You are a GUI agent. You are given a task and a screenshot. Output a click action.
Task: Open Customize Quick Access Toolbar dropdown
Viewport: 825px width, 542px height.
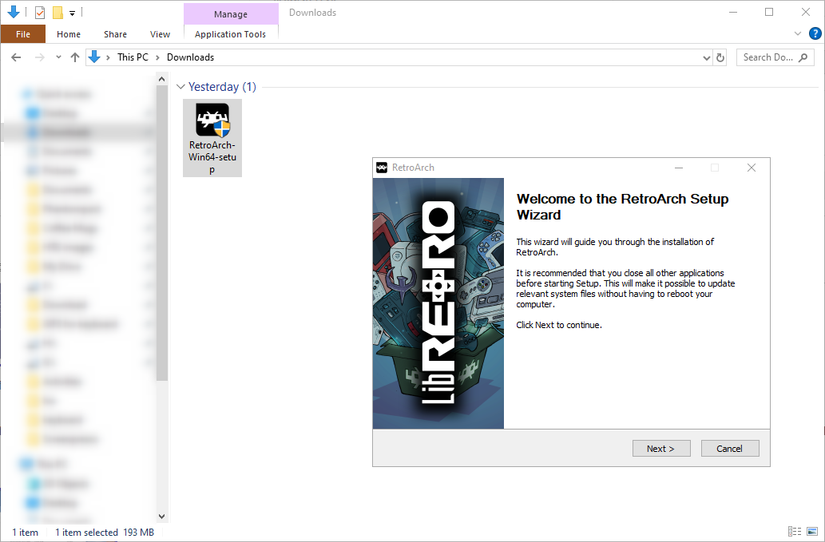72,12
